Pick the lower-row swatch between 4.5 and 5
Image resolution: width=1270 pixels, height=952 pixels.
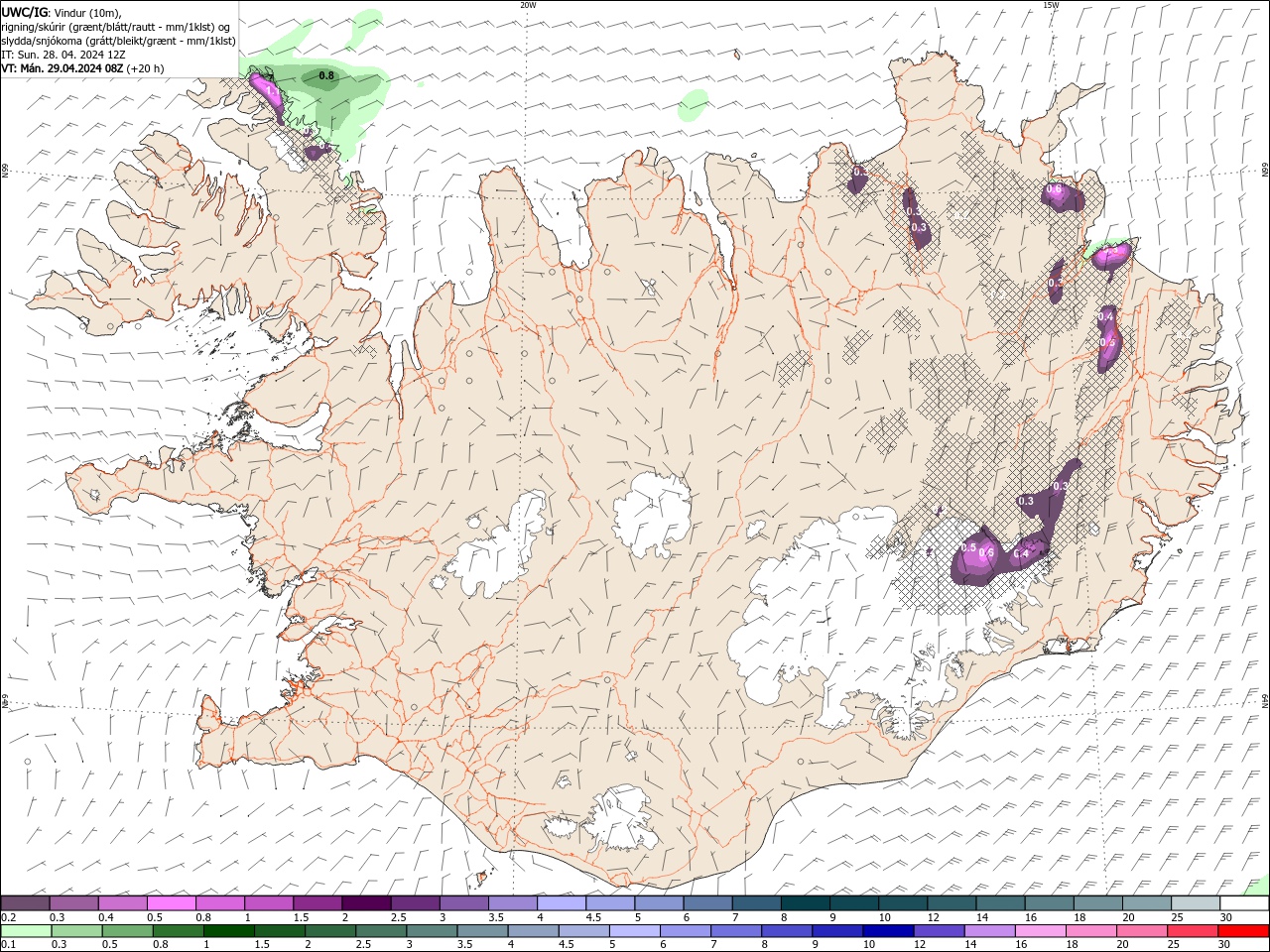583,931
